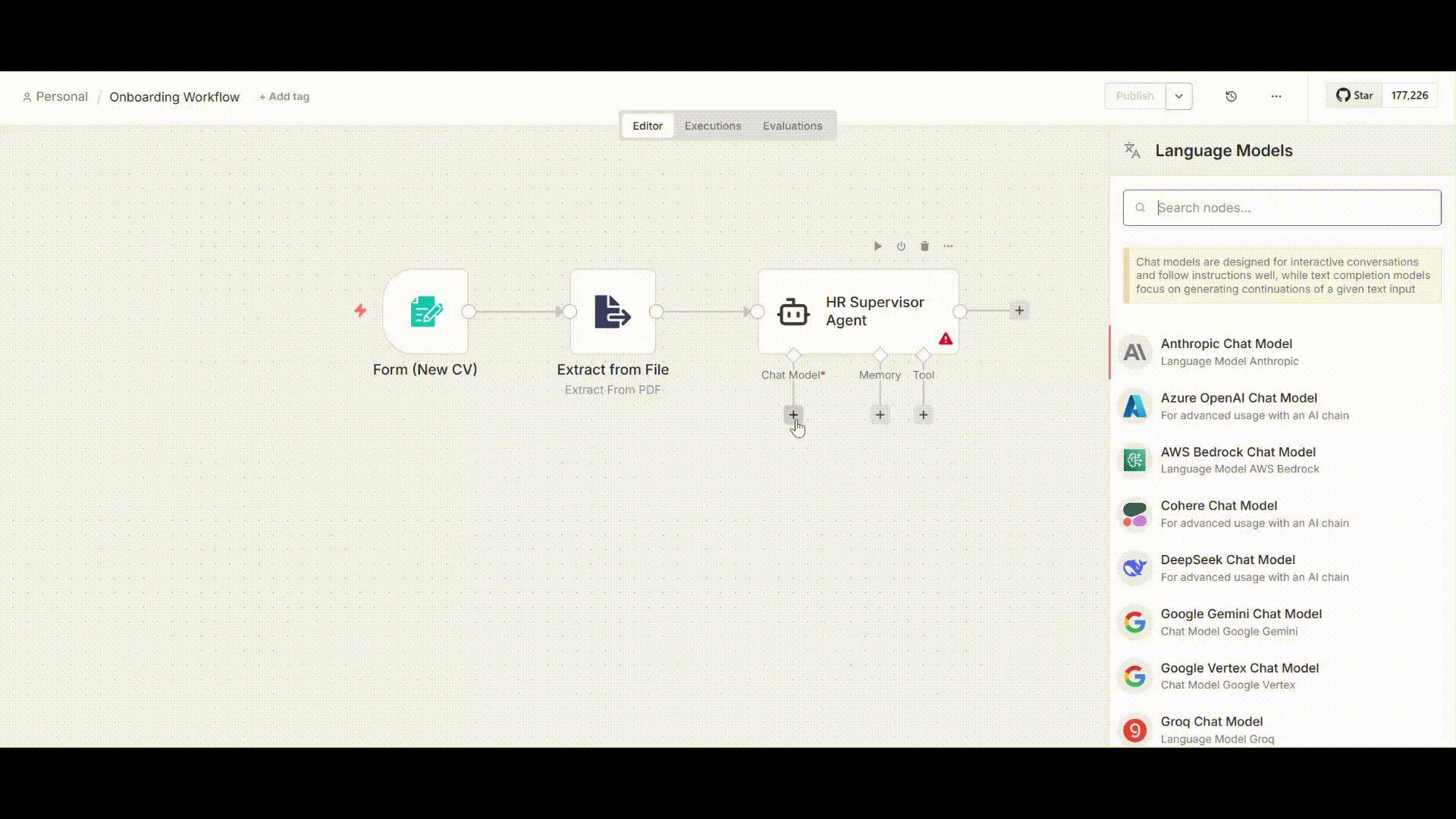
Task: Open the node's three-dot options menu
Action: coord(948,246)
